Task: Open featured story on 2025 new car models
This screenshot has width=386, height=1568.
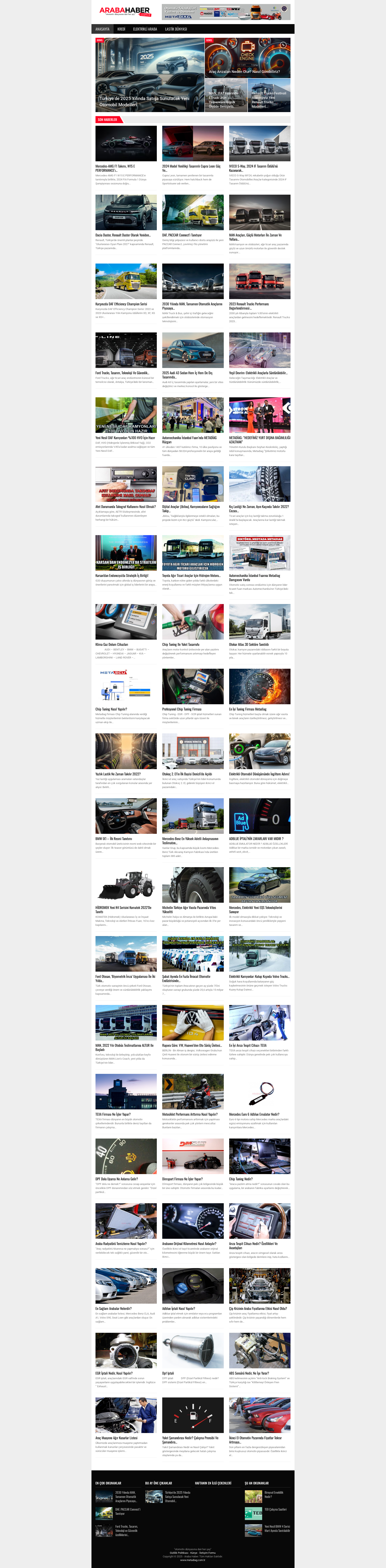Action: (x=150, y=75)
